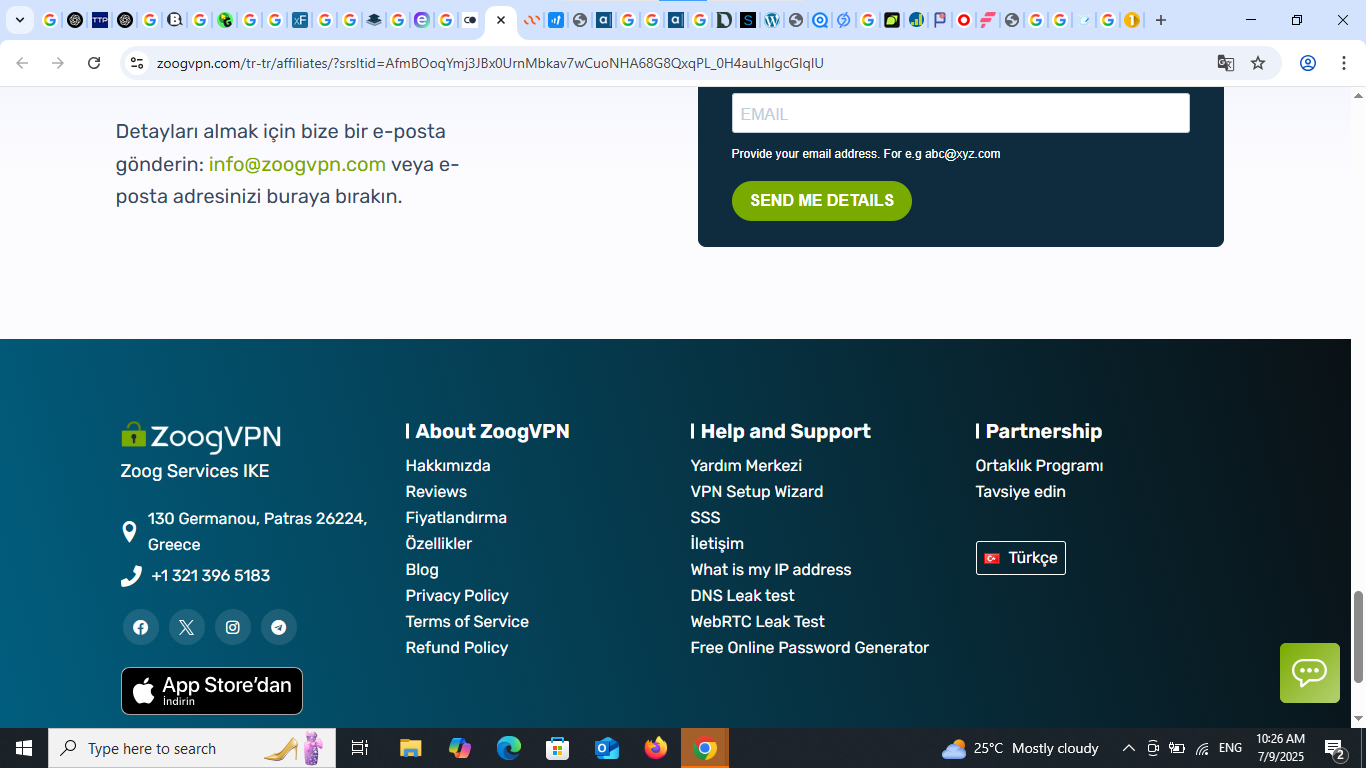Open Microsoft Store from taskbar

[558, 748]
